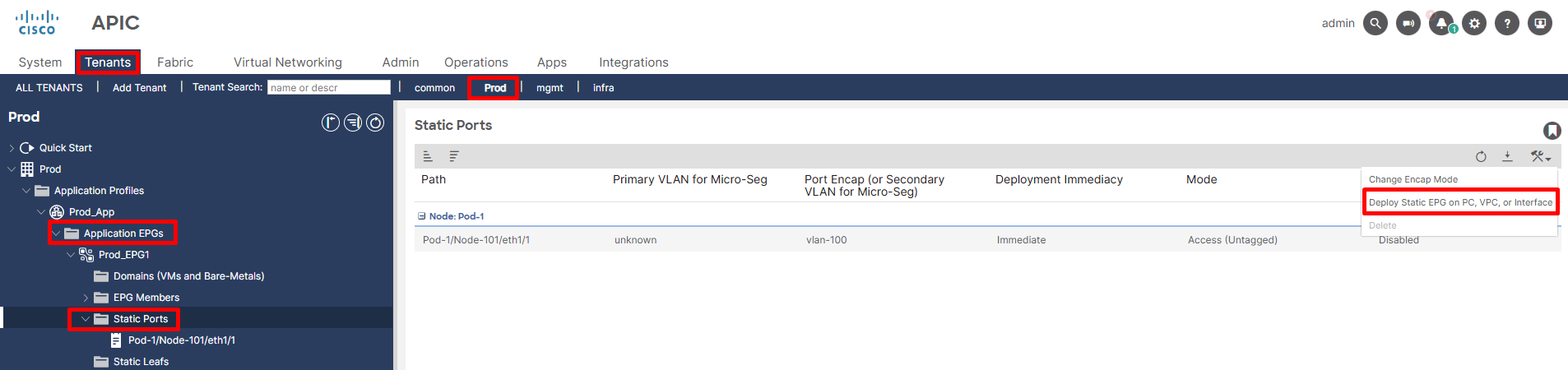Open the common tenant link
Viewport: 1568px width, 370px height.
pyautogui.click(x=434, y=88)
